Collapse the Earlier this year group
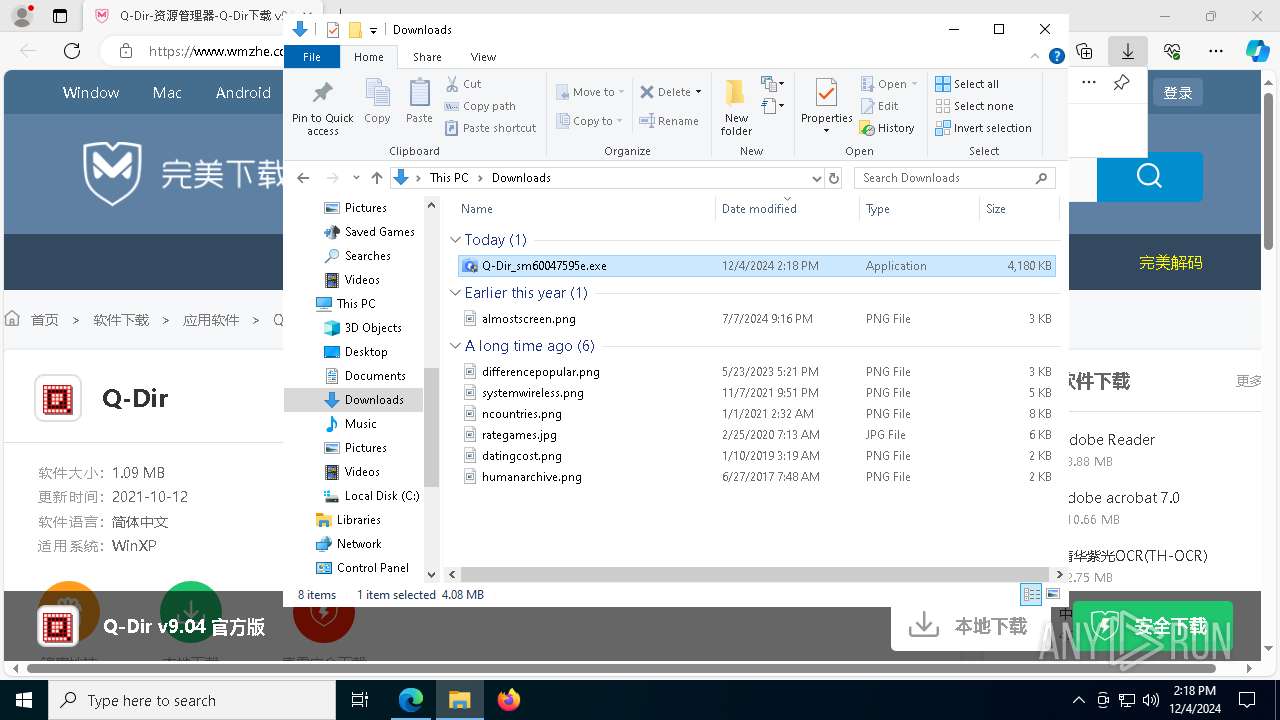This screenshot has width=1280, height=720. pos(456,293)
